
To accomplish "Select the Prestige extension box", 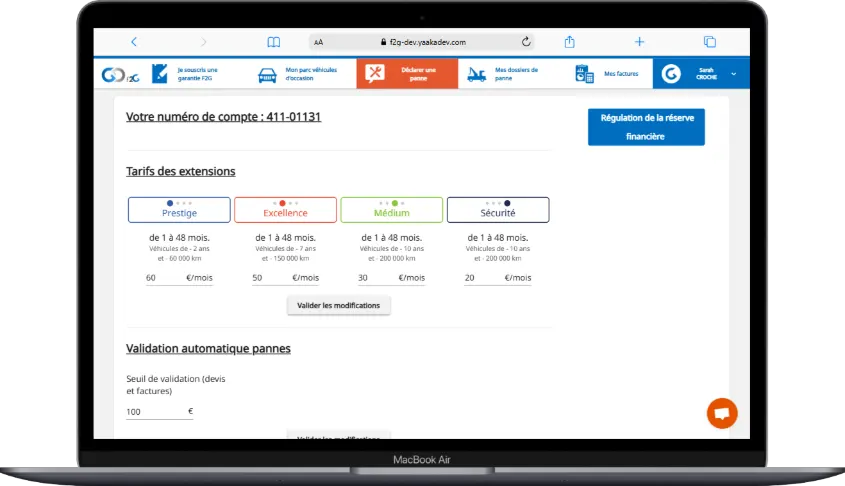I will click(x=179, y=210).
